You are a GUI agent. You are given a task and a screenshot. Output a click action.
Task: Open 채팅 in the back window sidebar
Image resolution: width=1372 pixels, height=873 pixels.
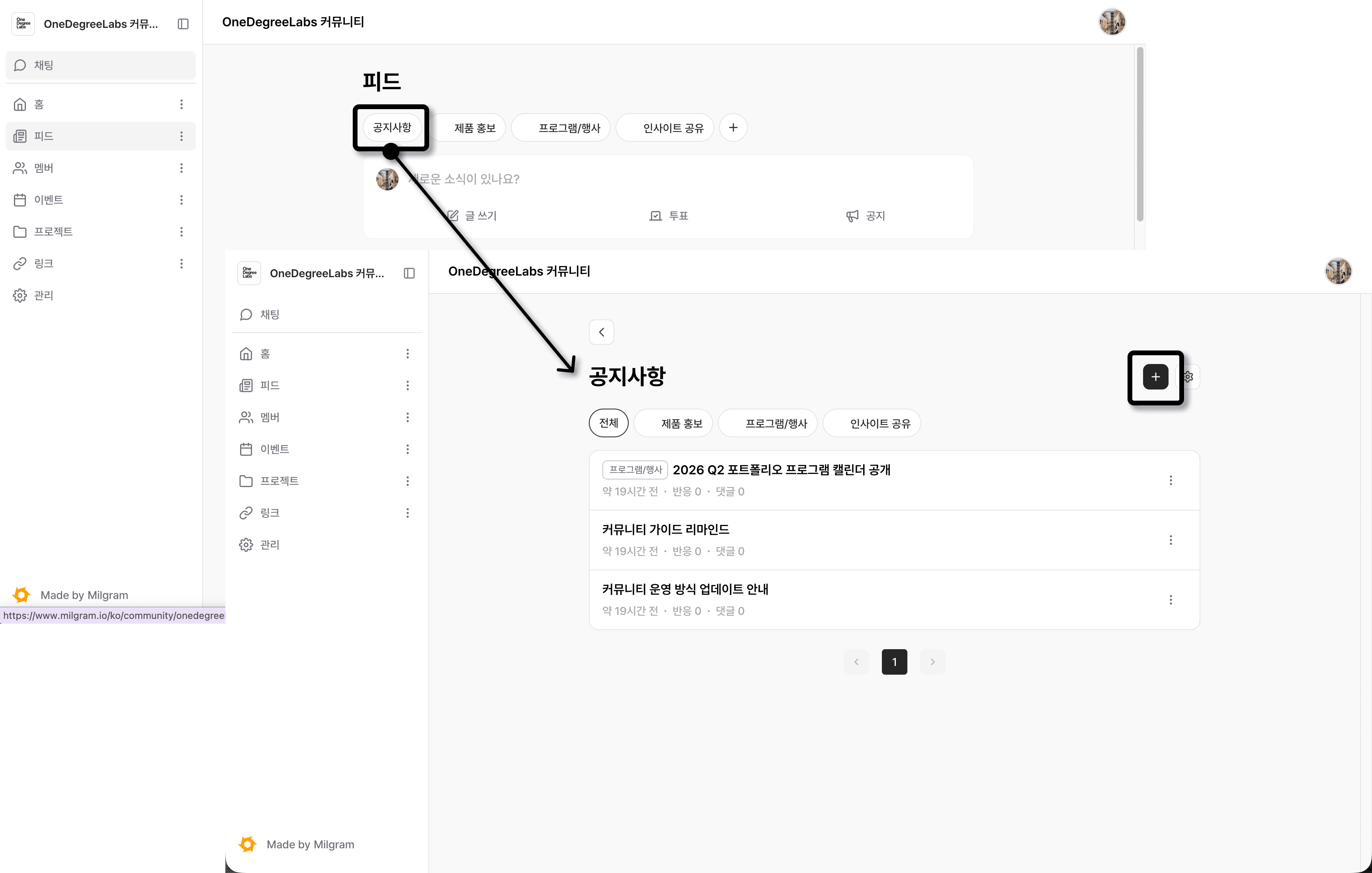(100, 65)
